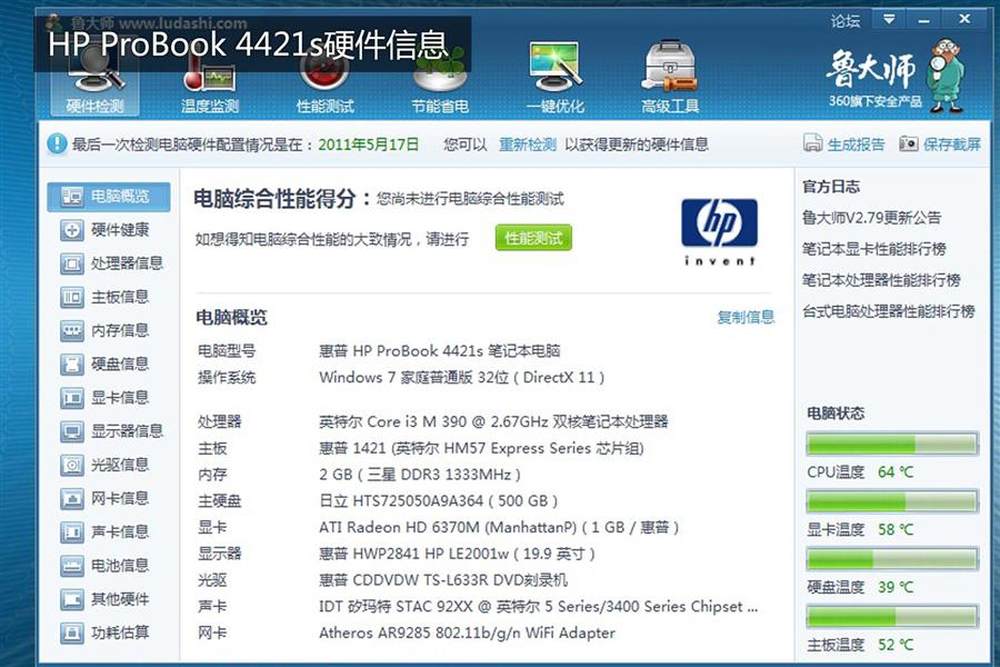Open 主板信息 in the sidebar
Viewport: 1000px width, 667px height.
pos(105,297)
